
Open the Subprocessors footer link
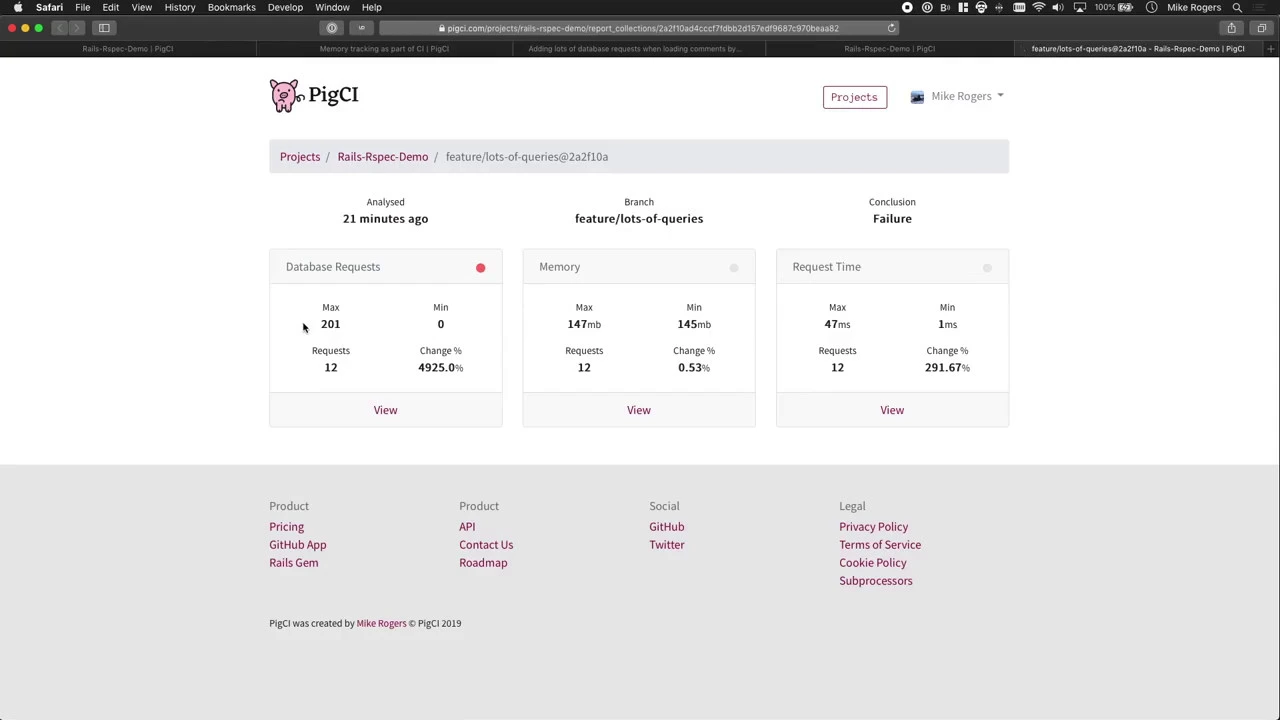pyautogui.click(x=875, y=581)
